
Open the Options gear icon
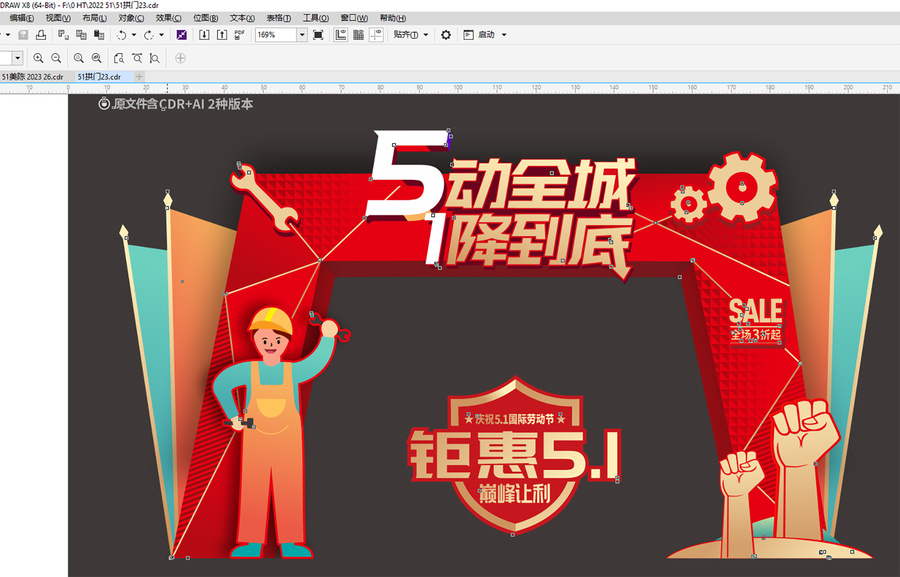pos(446,35)
